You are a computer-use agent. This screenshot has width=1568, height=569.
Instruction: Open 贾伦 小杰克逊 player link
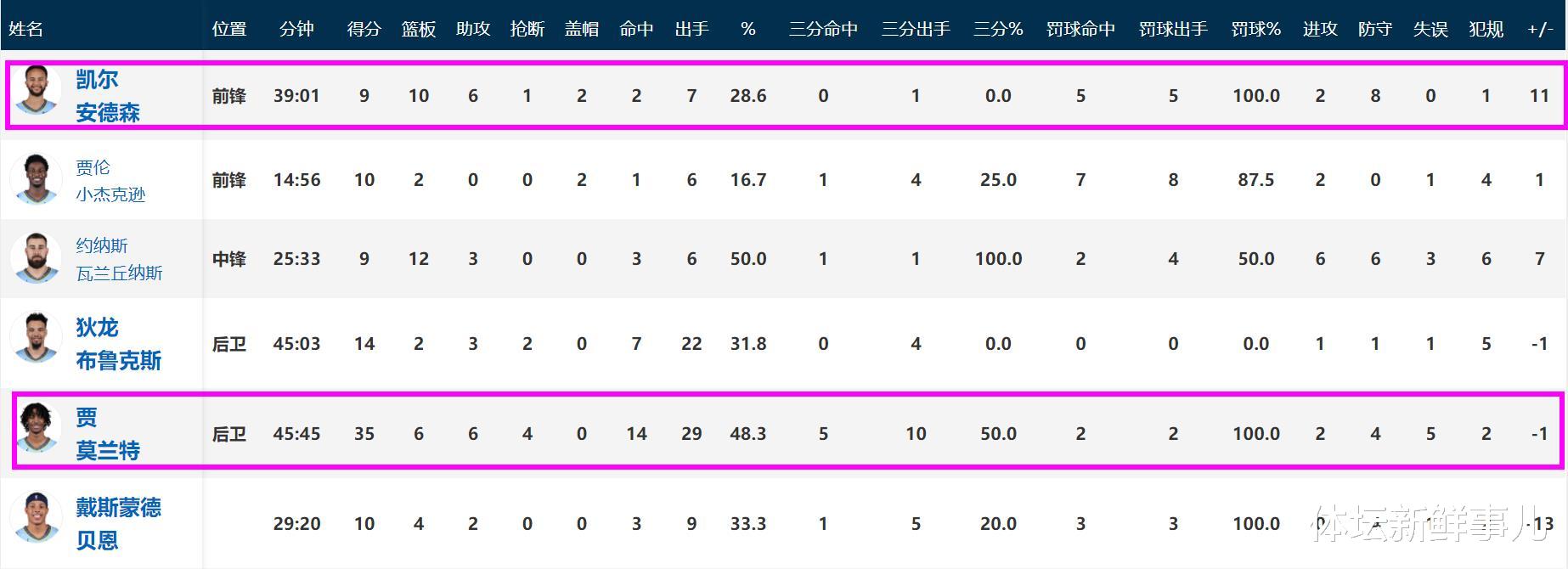[110, 181]
